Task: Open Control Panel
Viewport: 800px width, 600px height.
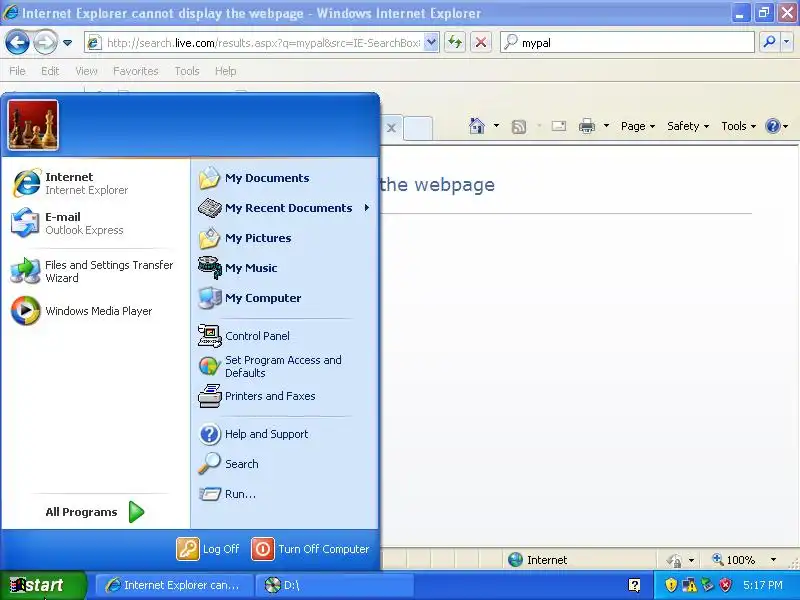Action: pyautogui.click(x=284, y=336)
